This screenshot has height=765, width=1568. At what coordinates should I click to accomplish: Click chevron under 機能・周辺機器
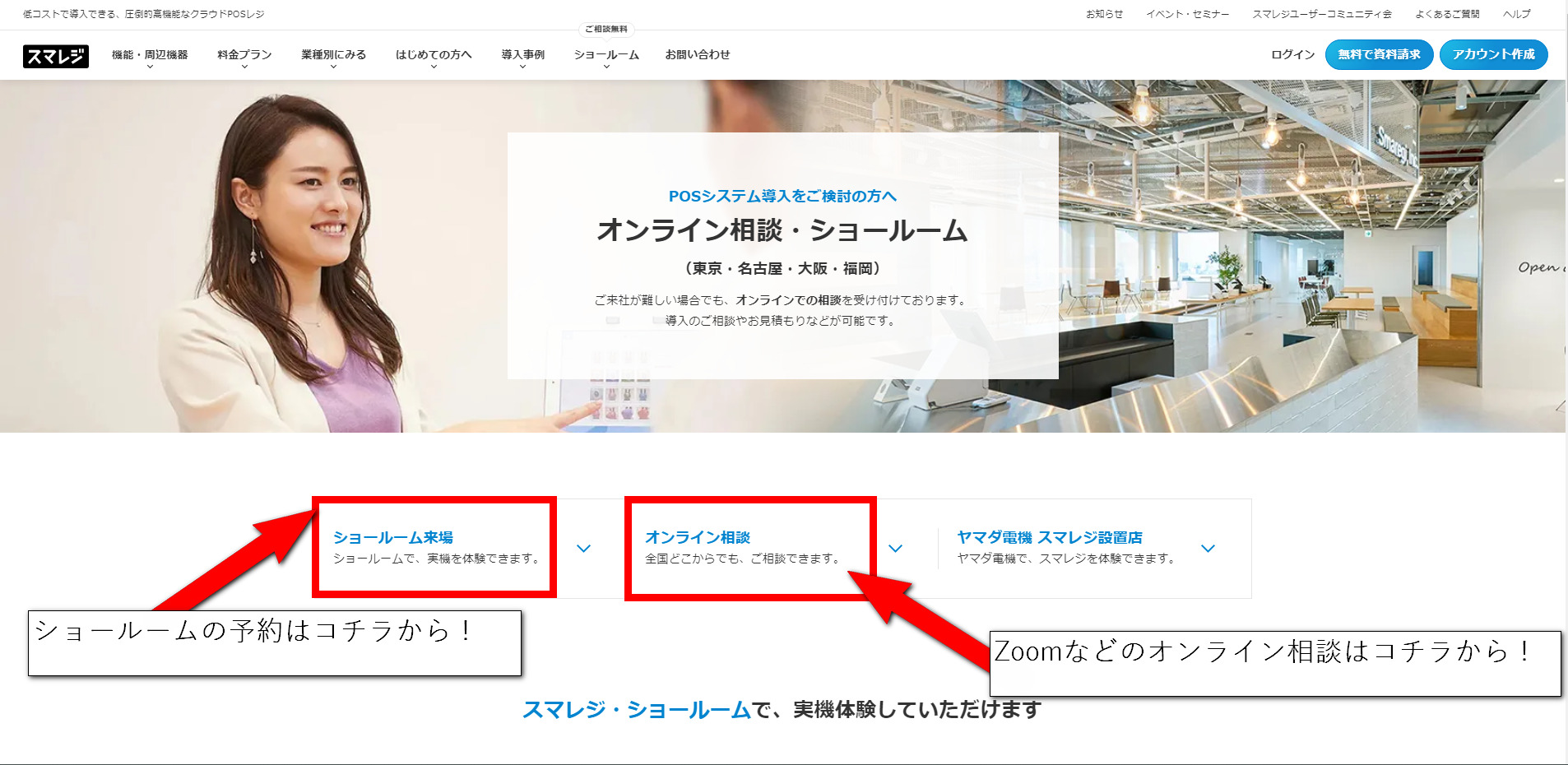point(150,67)
